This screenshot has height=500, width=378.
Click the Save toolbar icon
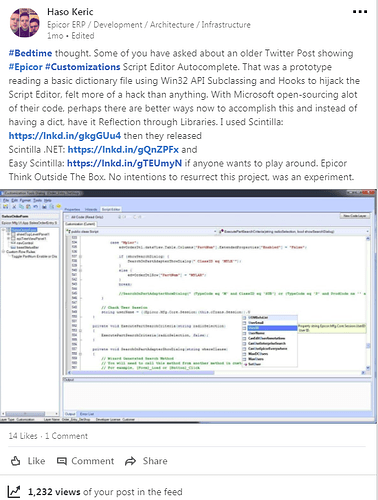click(6, 207)
